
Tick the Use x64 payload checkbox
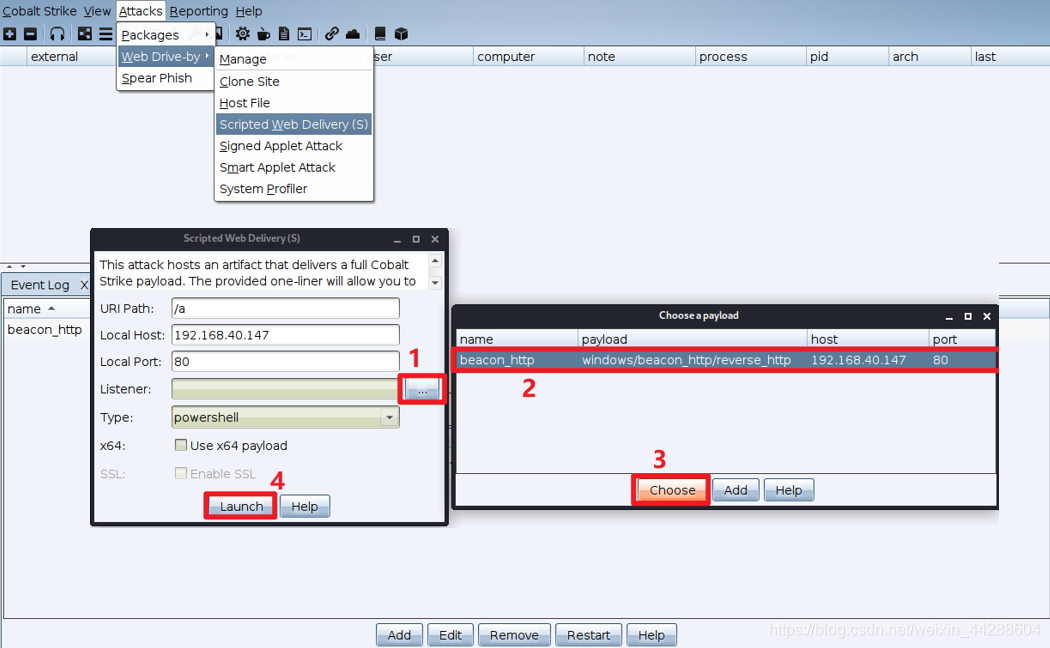[181, 445]
